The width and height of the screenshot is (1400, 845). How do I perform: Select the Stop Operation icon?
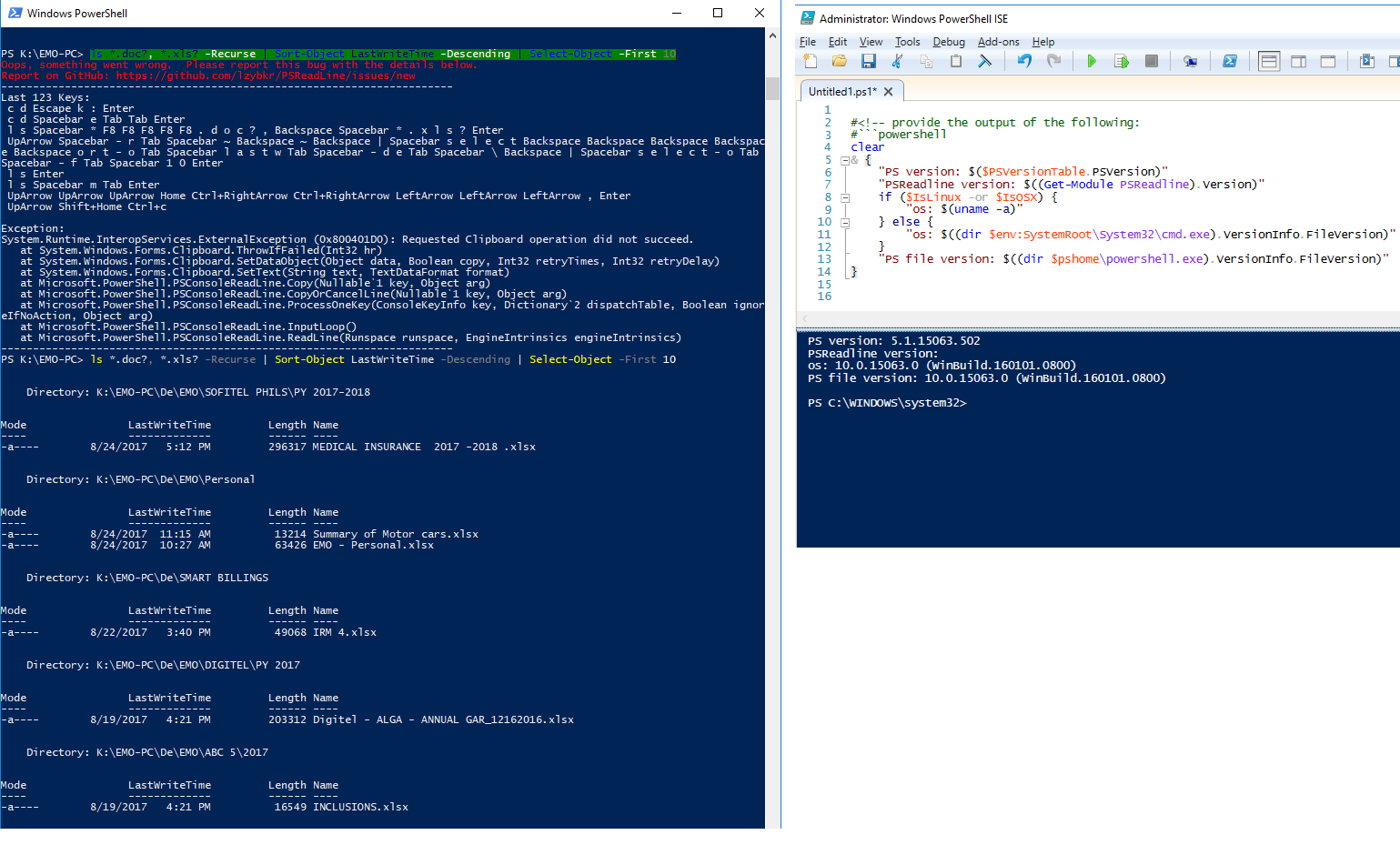tap(1153, 61)
